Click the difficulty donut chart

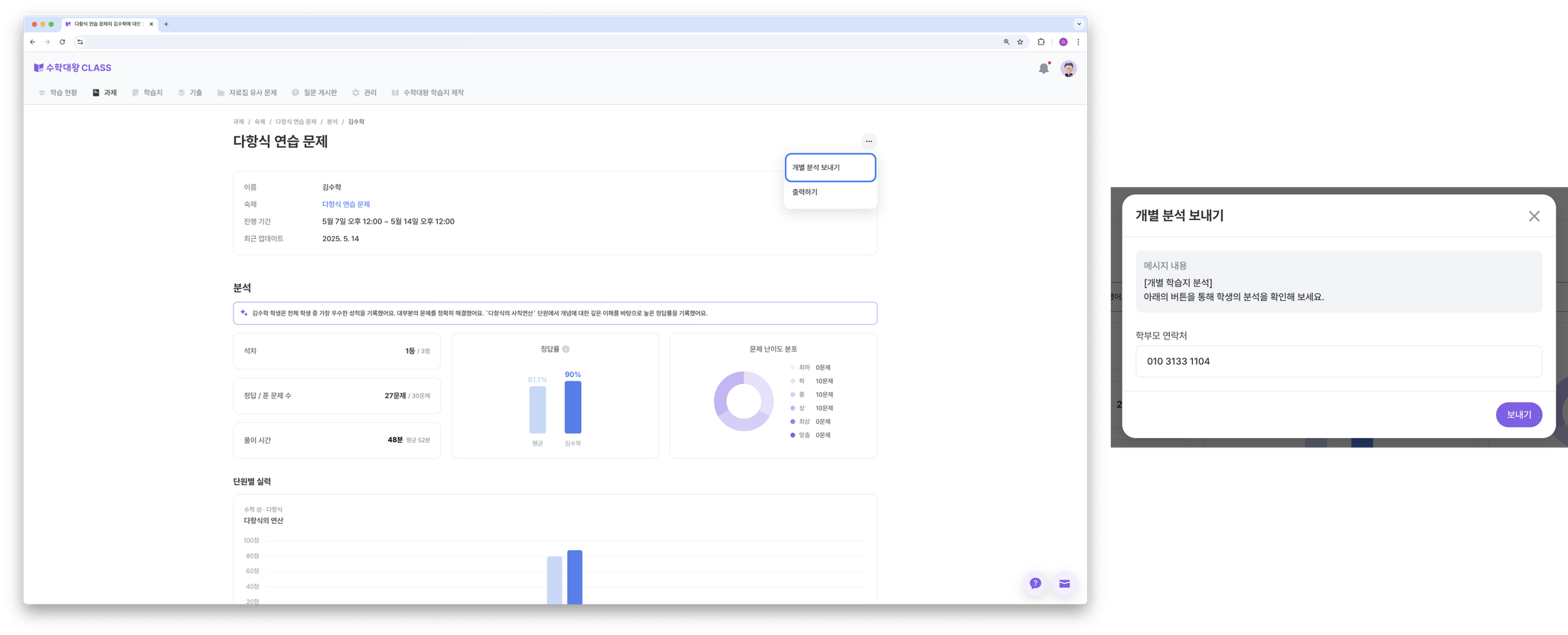point(743,401)
